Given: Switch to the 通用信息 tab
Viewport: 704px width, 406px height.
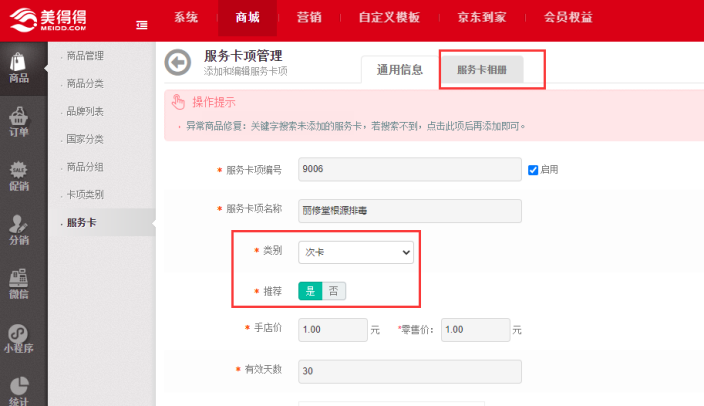Looking at the screenshot, I should (400, 70).
